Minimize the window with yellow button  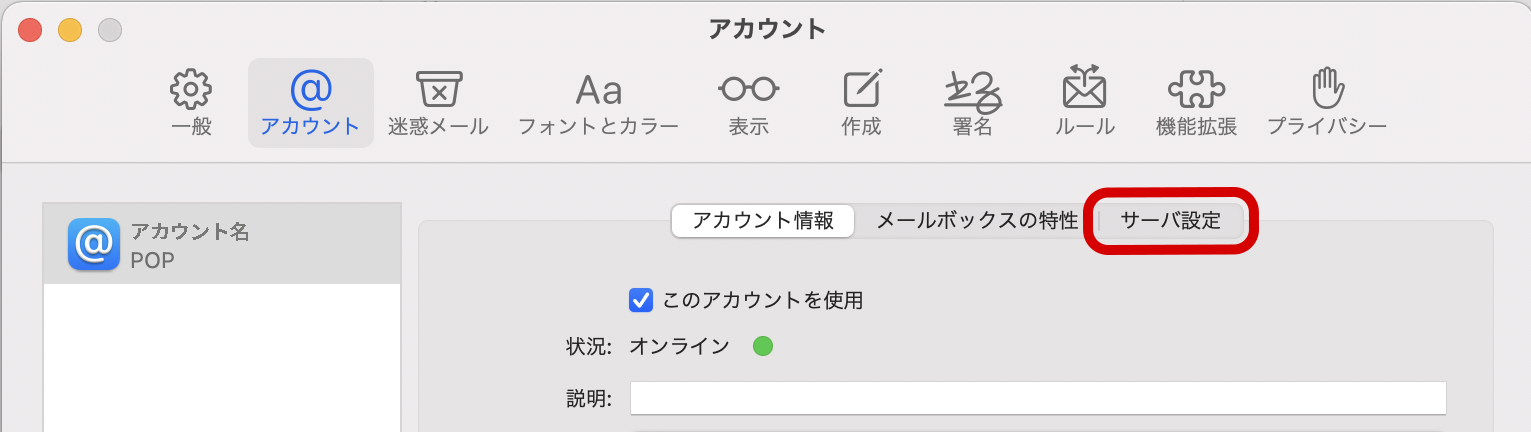[x=70, y=30]
